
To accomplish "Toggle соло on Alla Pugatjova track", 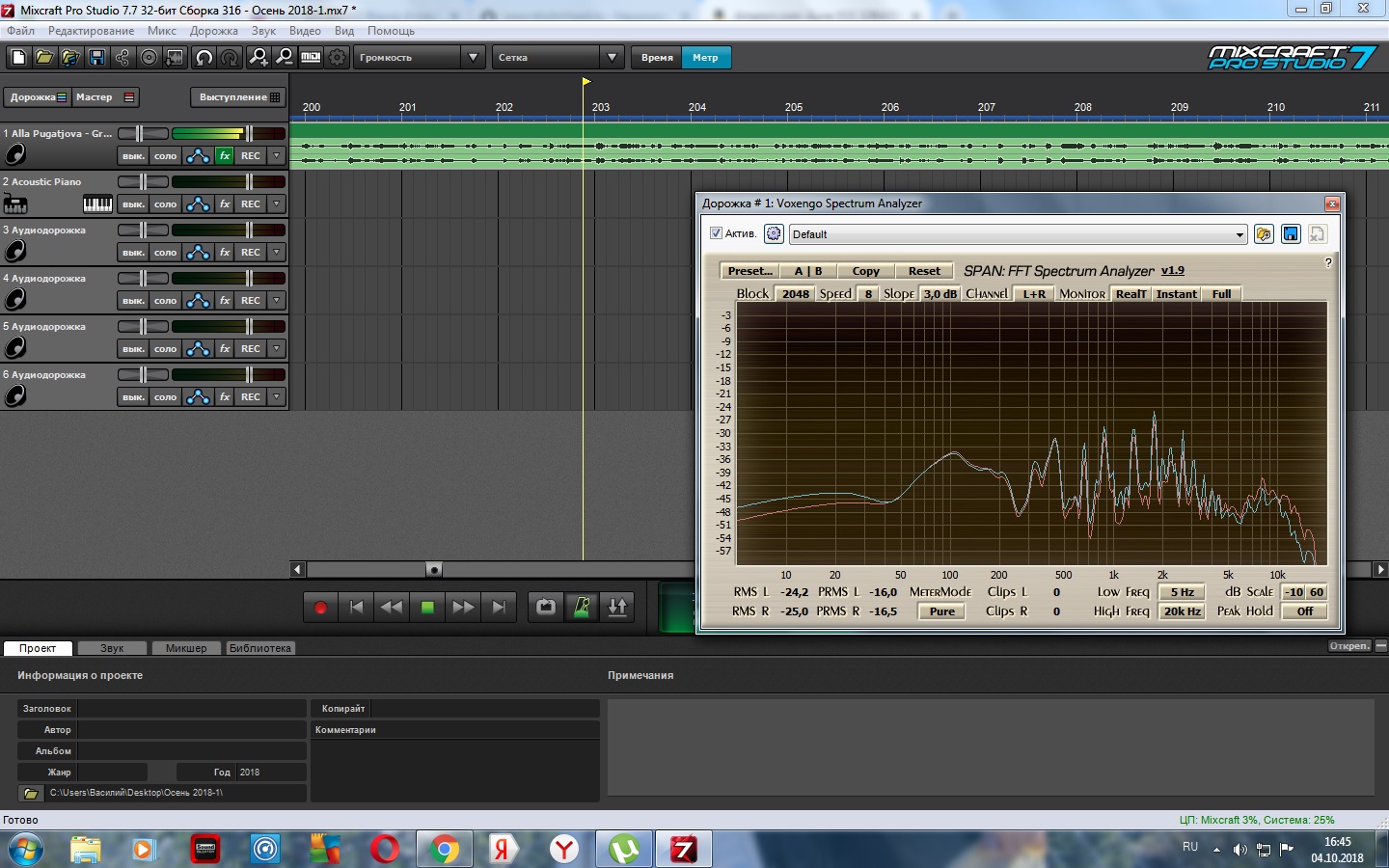I will pyautogui.click(x=166, y=155).
